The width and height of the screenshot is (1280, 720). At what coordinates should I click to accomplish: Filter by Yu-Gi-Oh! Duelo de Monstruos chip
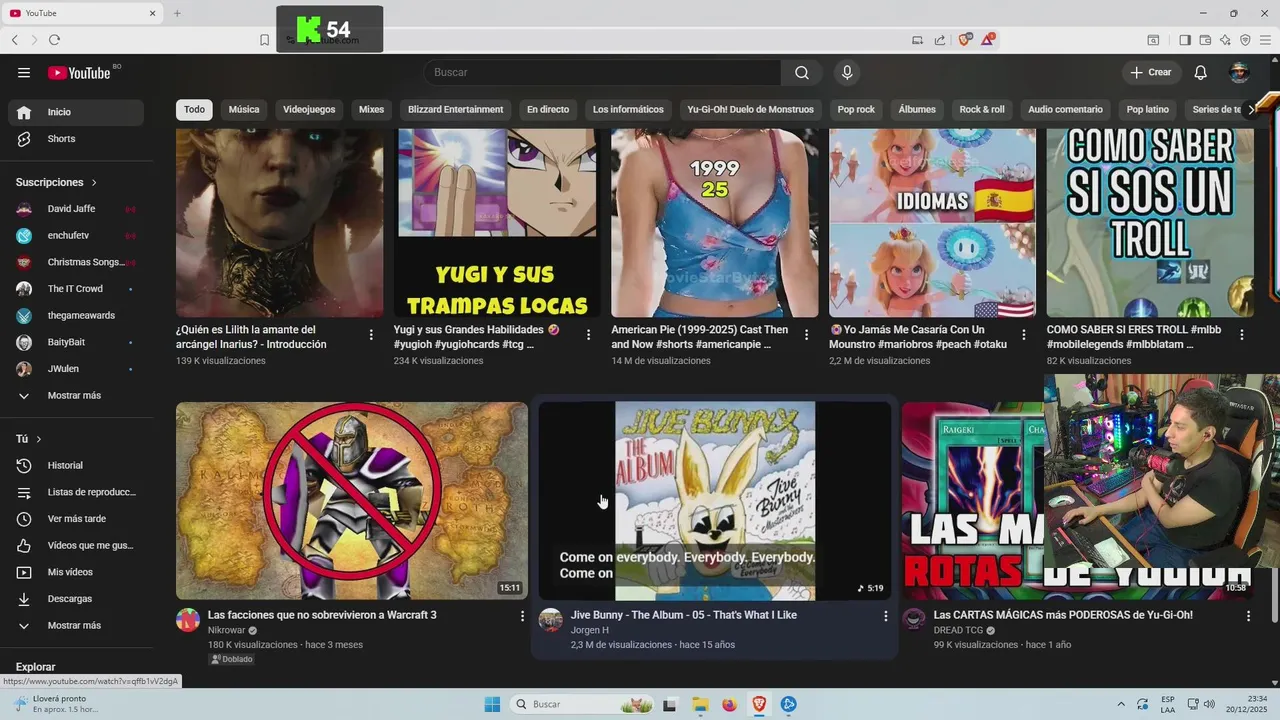pos(750,110)
